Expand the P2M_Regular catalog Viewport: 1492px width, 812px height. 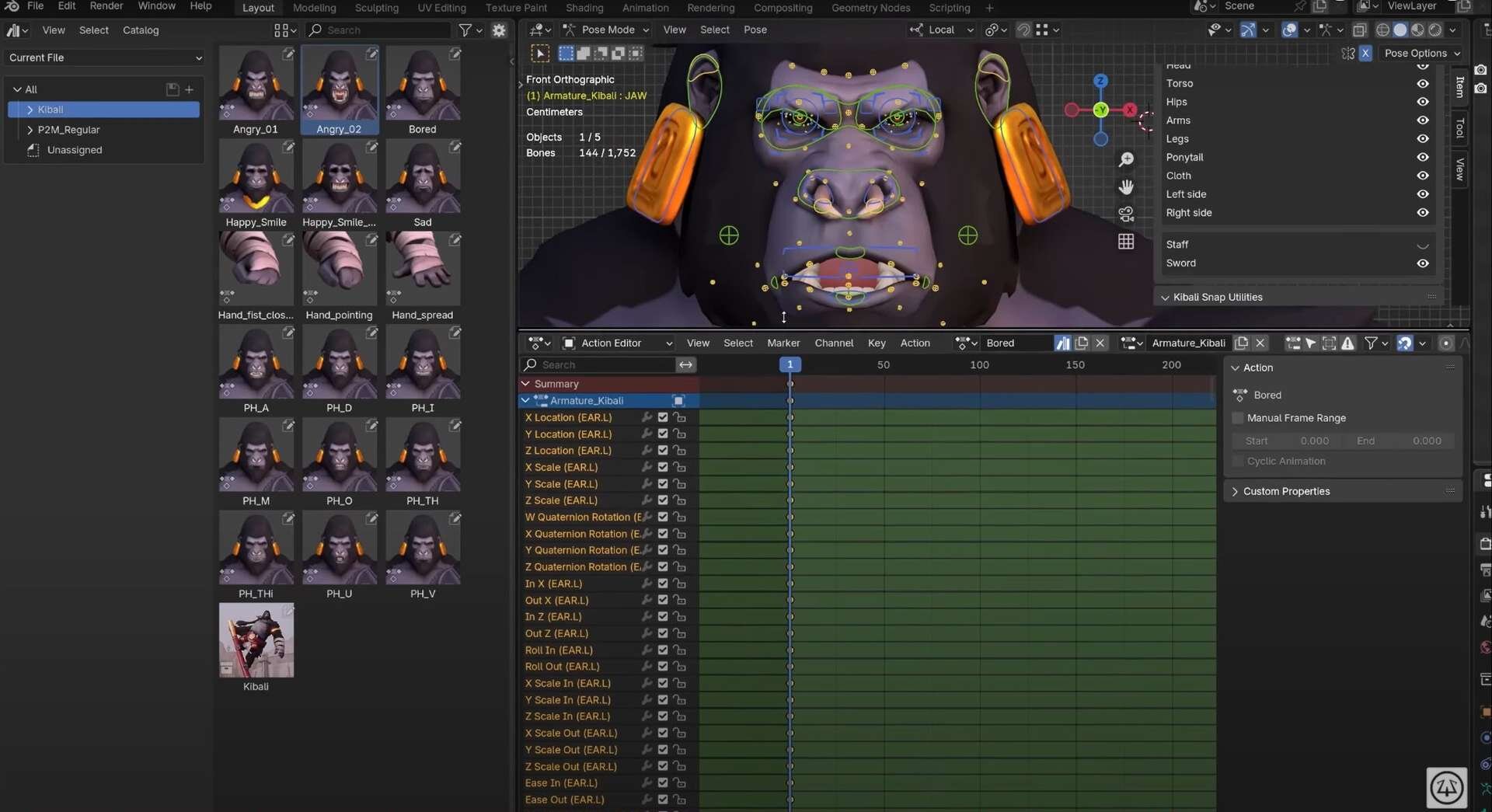coord(30,130)
